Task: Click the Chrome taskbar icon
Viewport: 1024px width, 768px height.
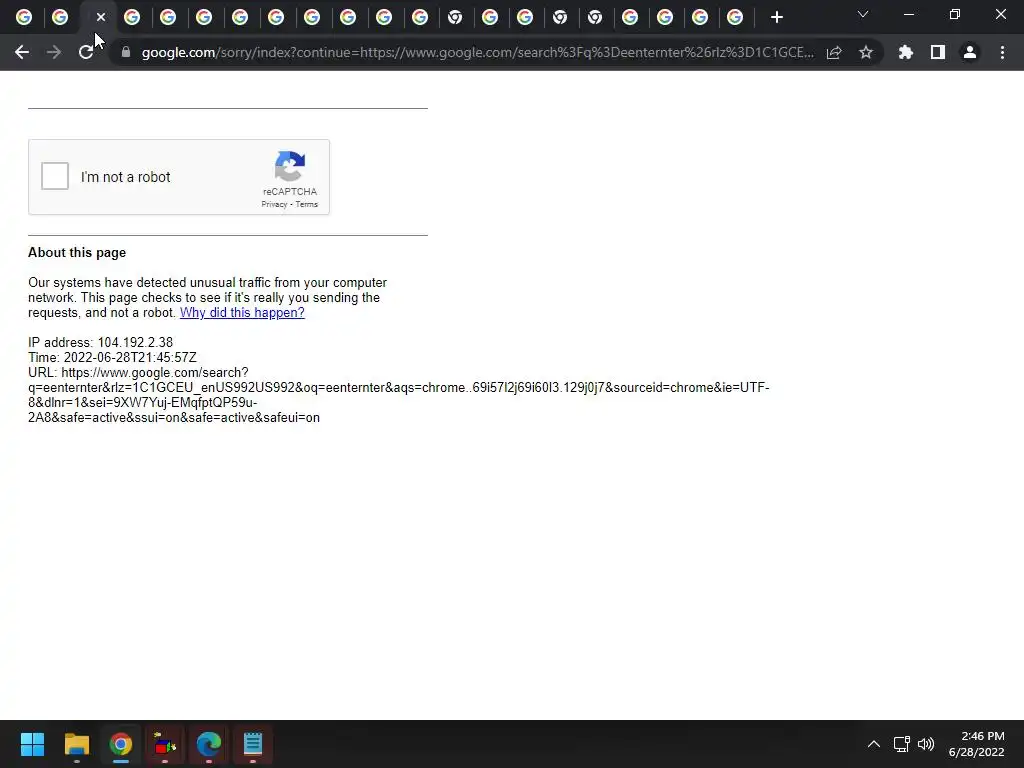Action: click(x=121, y=744)
